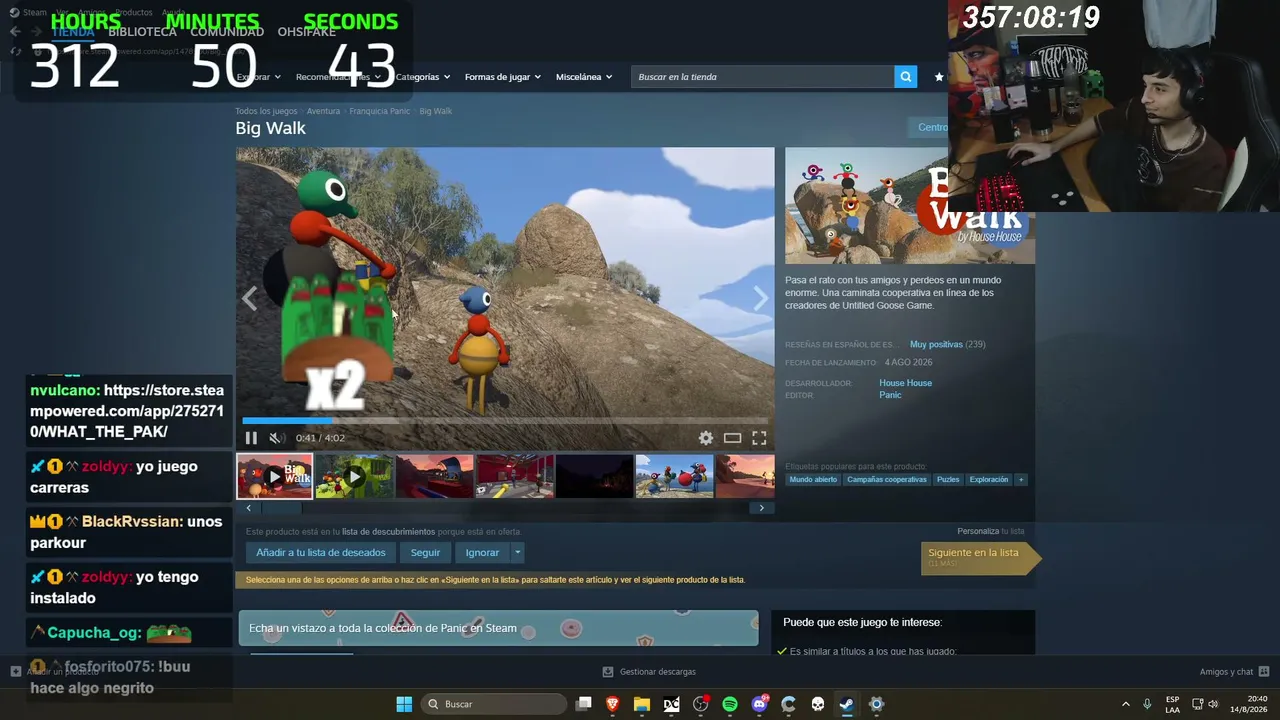
Task: Click the star icon next to store search
Action: 938,77
